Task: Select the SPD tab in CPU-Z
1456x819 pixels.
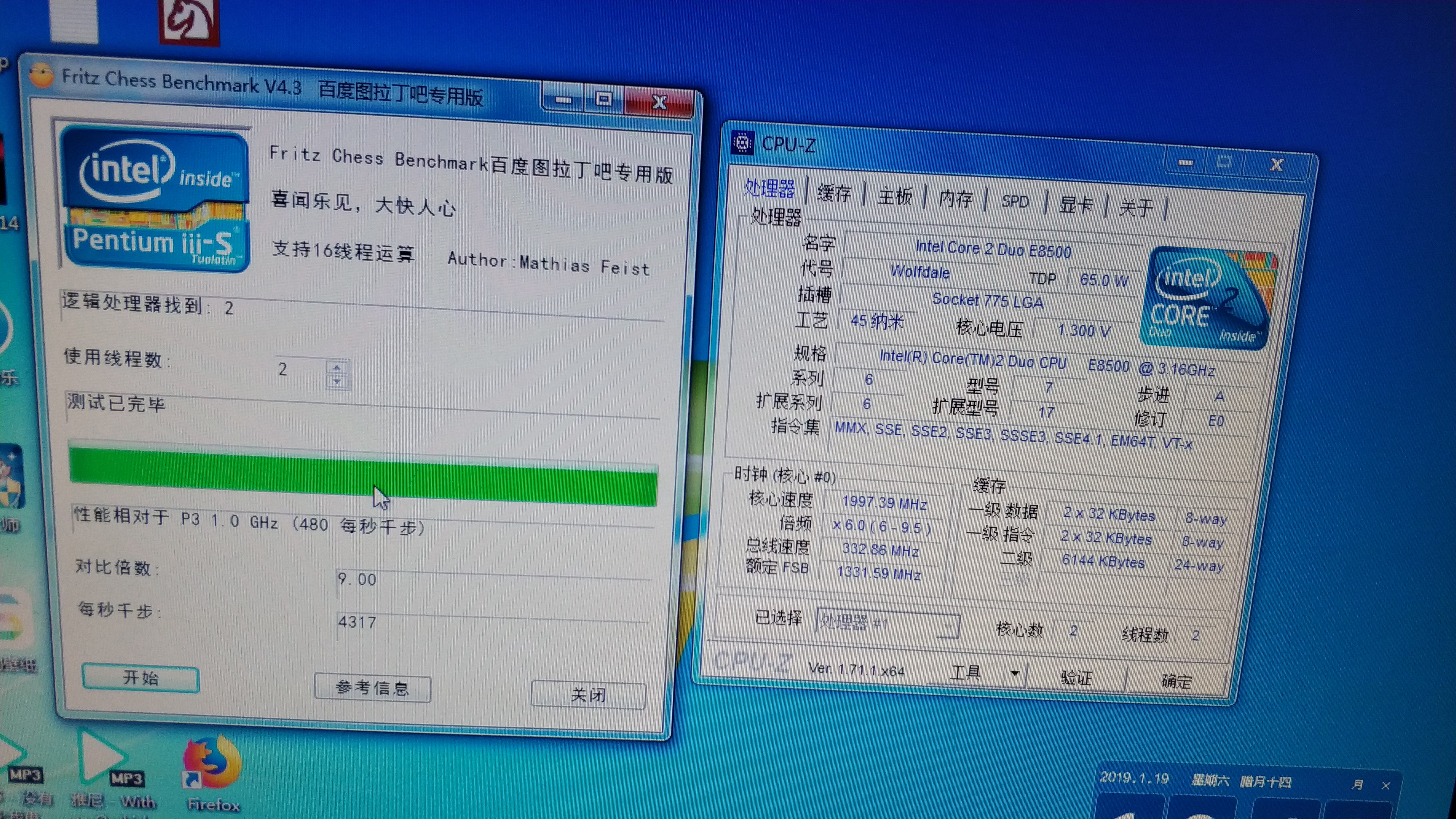Action: click(1015, 202)
